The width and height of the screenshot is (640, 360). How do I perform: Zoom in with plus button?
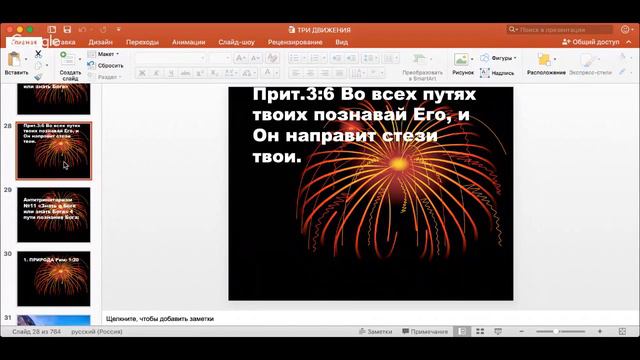(600, 331)
